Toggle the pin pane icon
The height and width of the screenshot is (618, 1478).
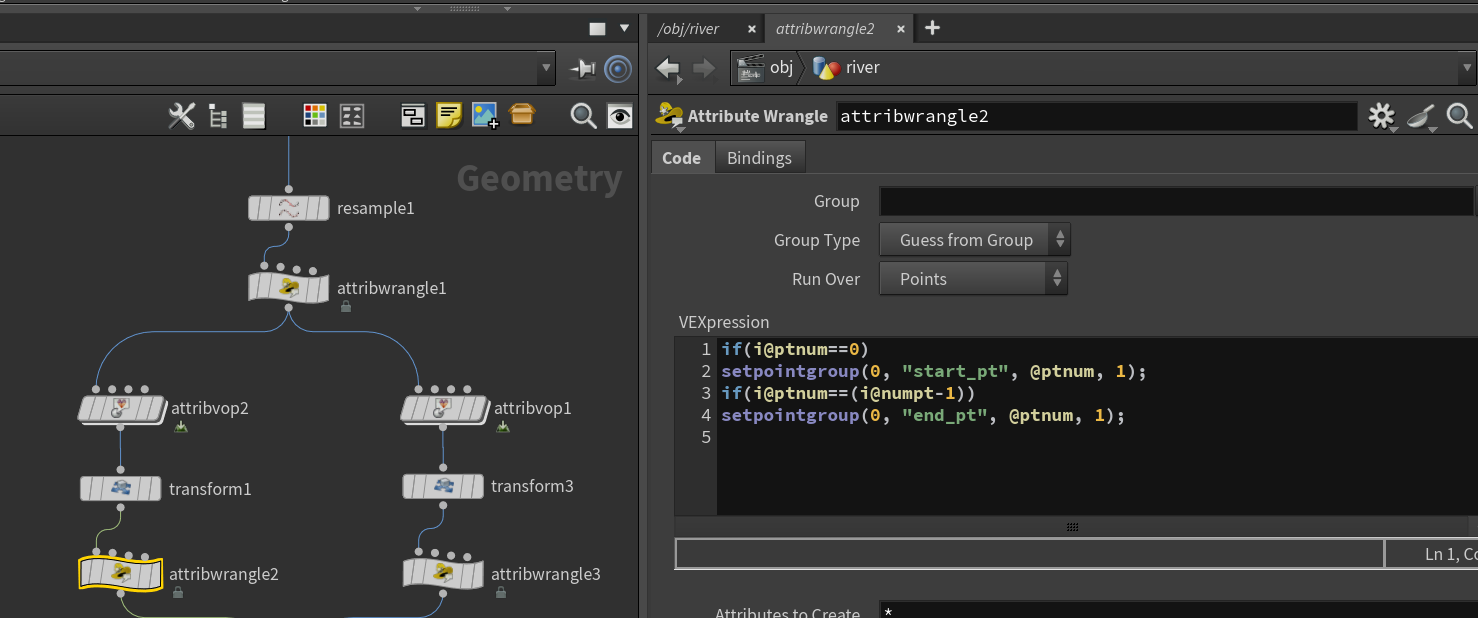(582, 69)
